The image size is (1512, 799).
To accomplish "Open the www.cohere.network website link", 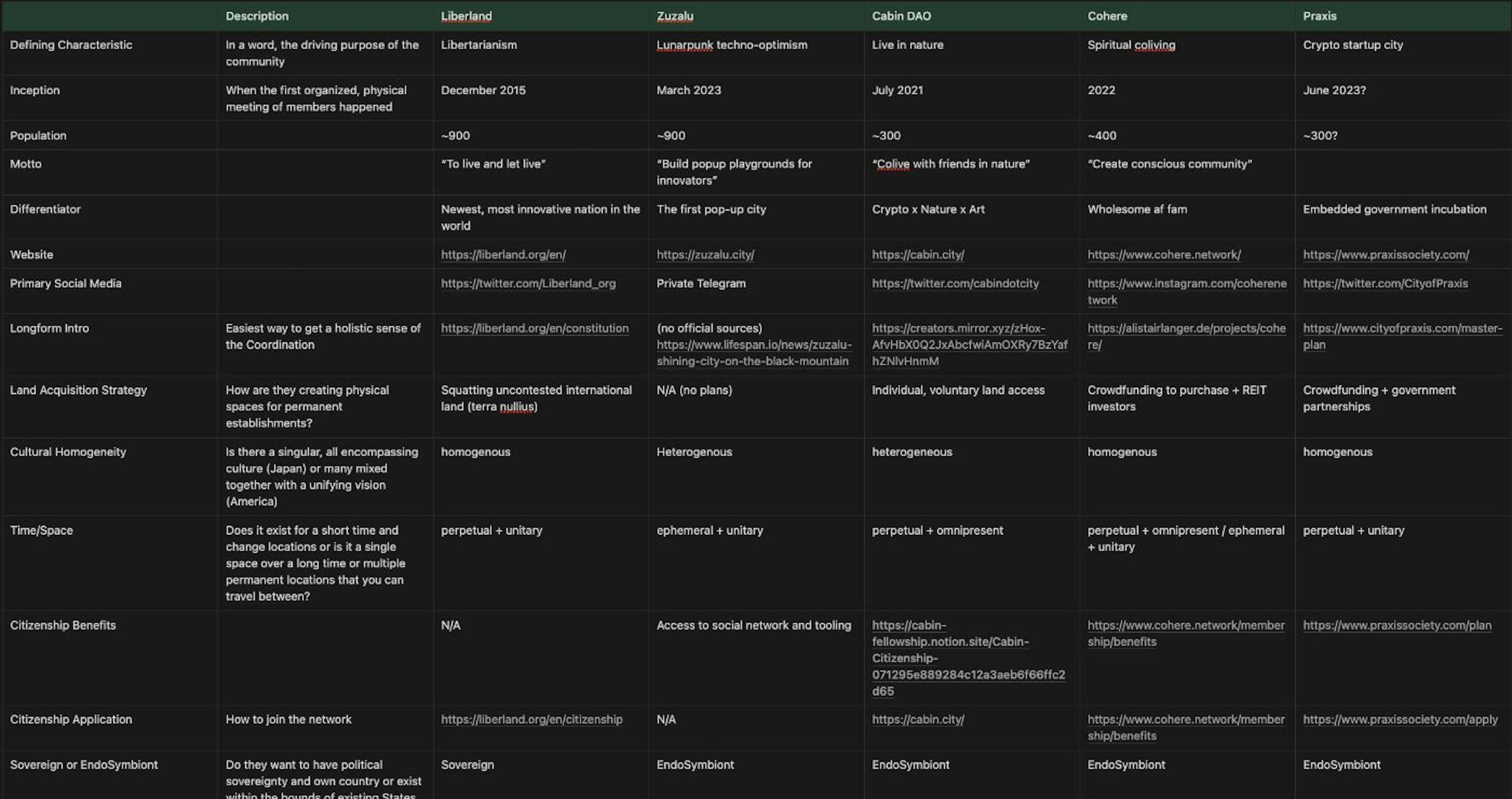I will 1164,255.
